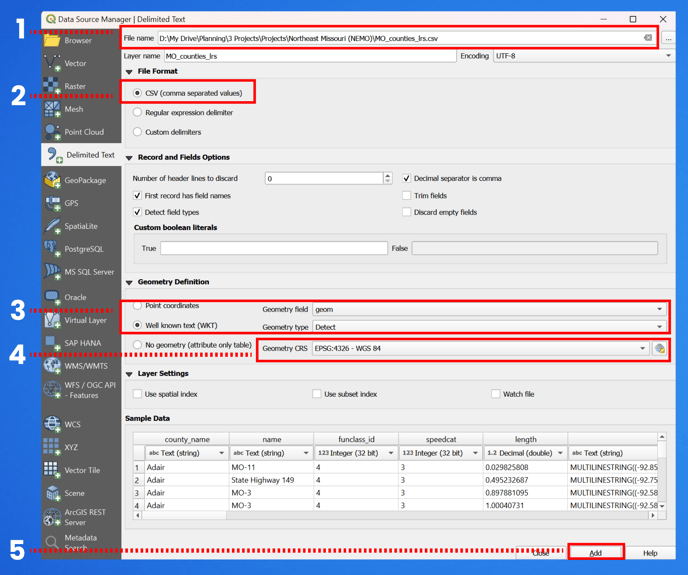Switch to the Vector tab in sidebar
The height and width of the screenshot is (575, 688).
[53, 63]
